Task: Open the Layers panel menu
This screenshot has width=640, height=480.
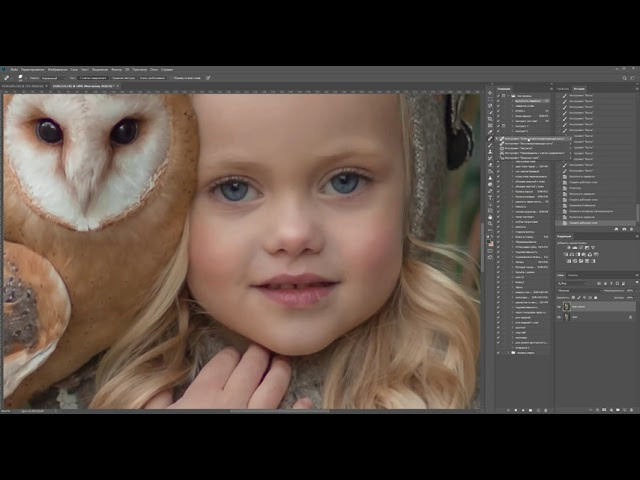Action: click(x=637, y=275)
